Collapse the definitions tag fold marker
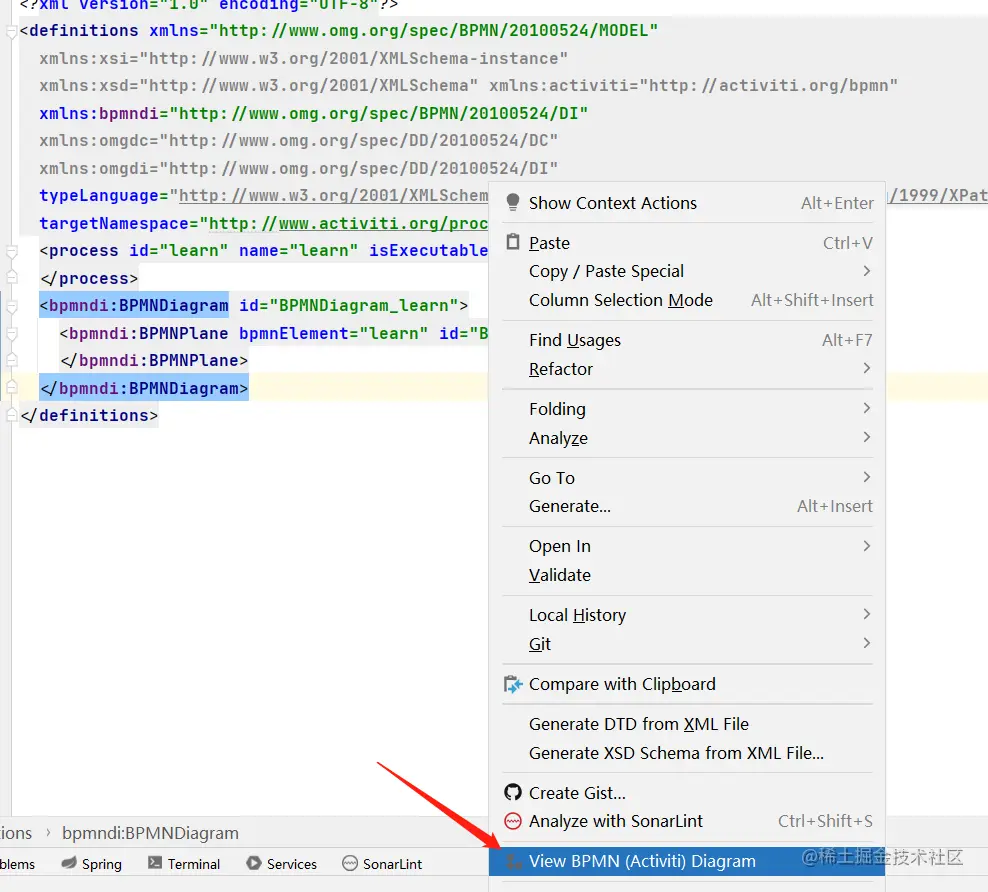Image resolution: width=988 pixels, height=892 pixels. coord(11,31)
